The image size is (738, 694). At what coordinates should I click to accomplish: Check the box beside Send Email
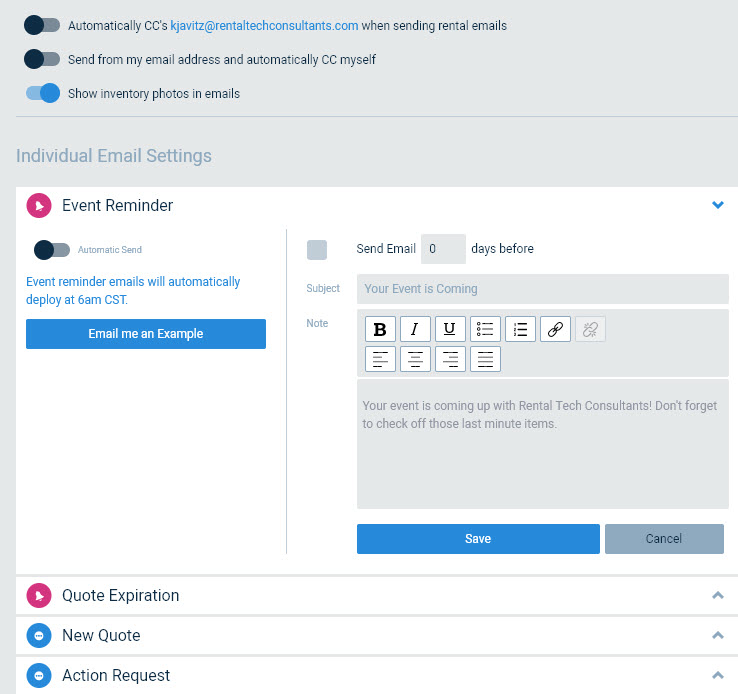click(x=317, y=250)
